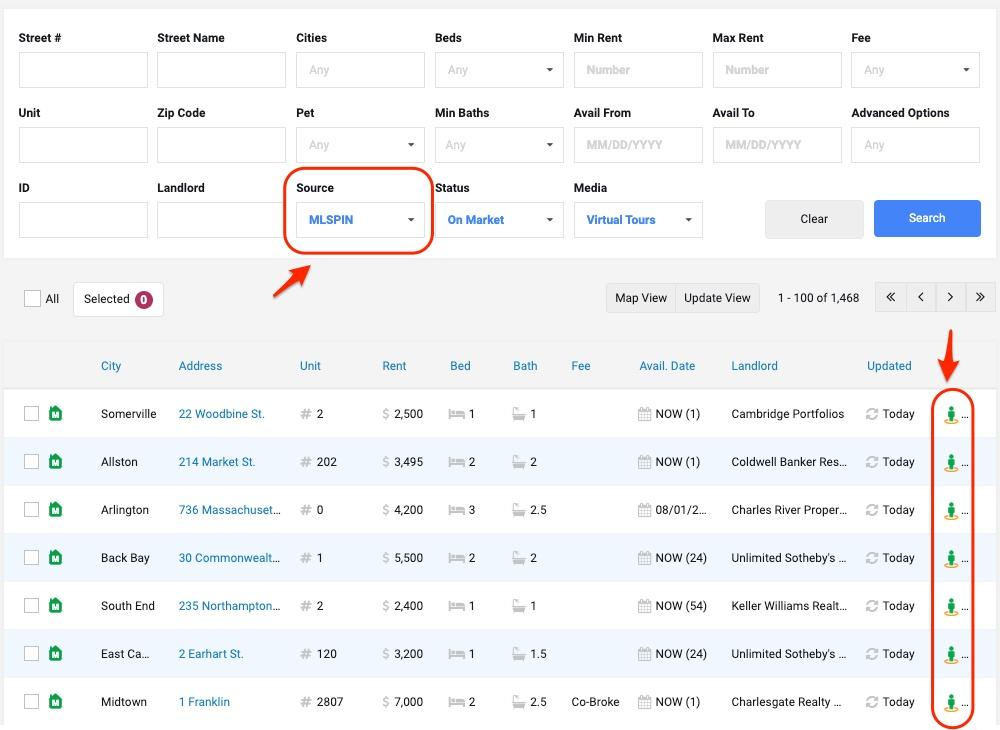
Task: Select the South End listing checkbox
Action: pyautogui.click(x=32, y=606)
